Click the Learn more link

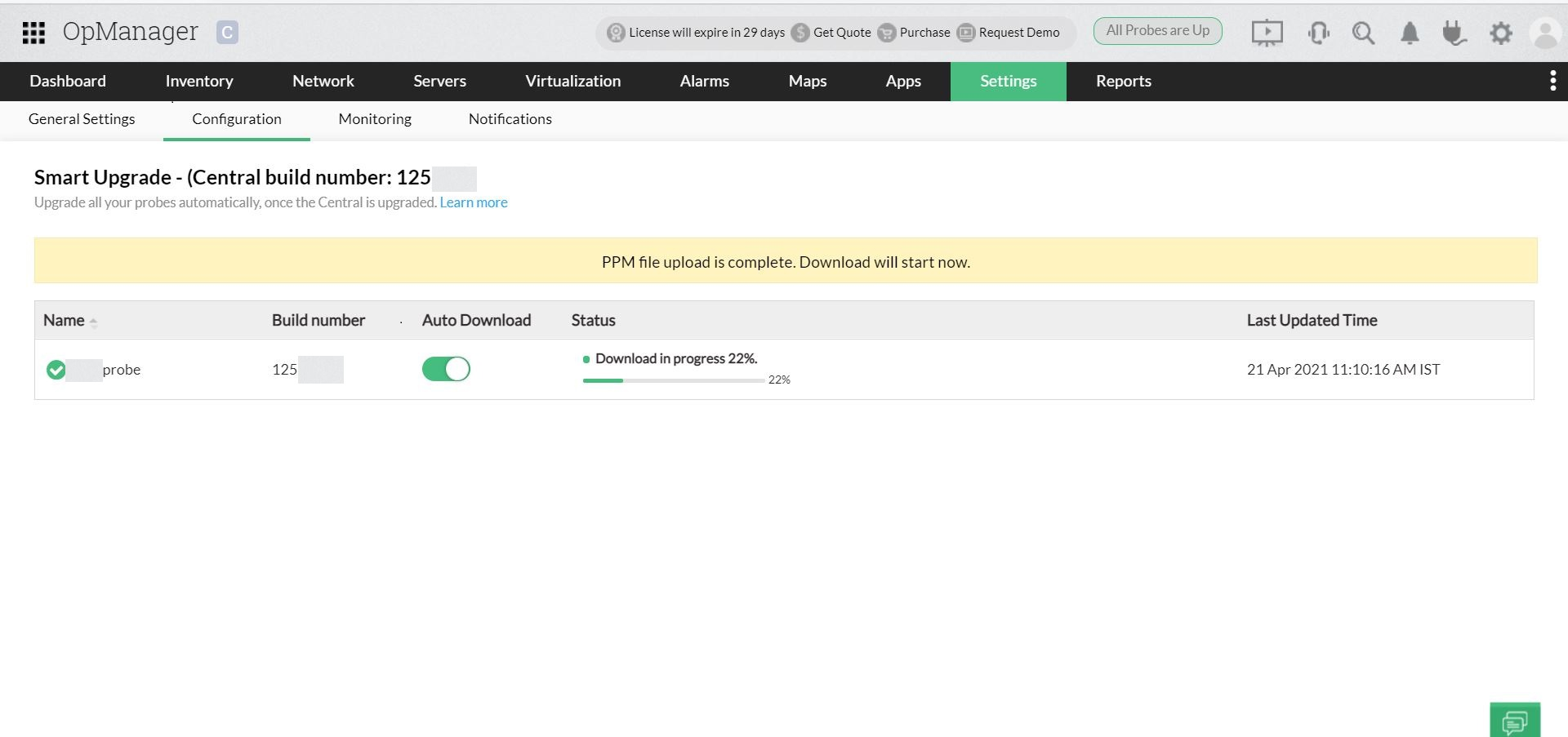(474, 202)
